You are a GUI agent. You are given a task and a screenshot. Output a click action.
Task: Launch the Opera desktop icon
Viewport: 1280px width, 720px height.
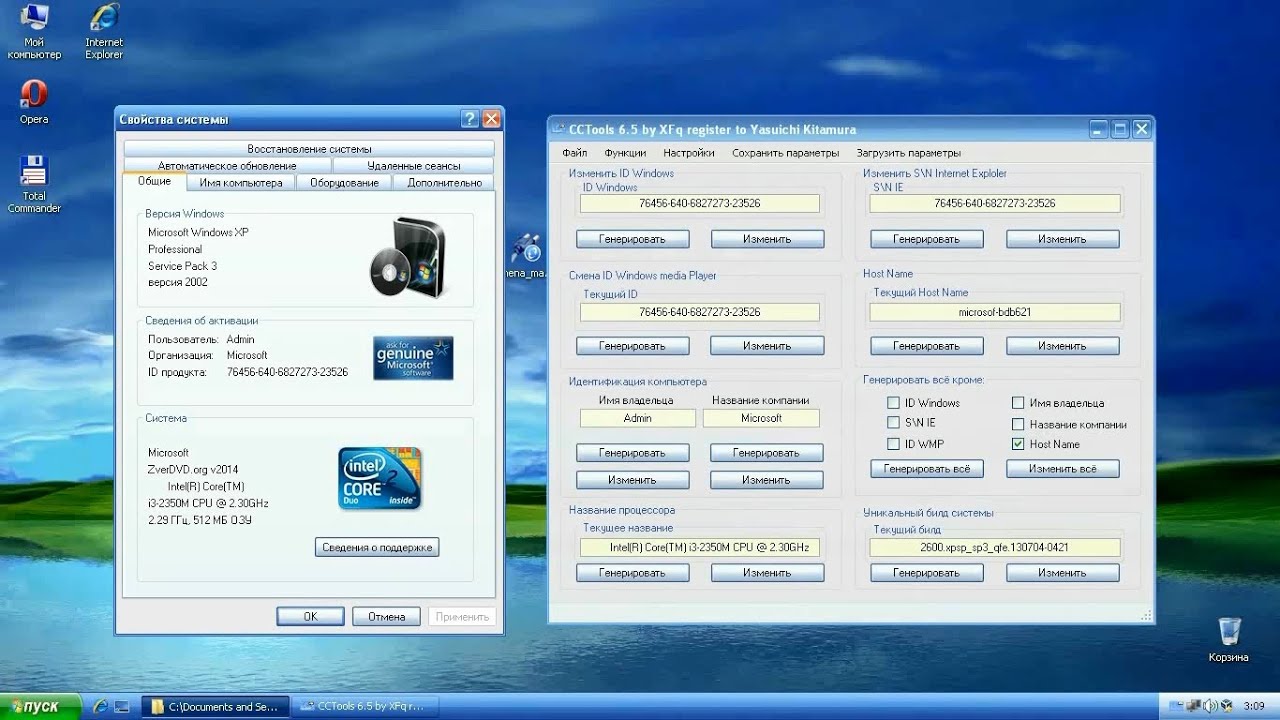point(34,102)
